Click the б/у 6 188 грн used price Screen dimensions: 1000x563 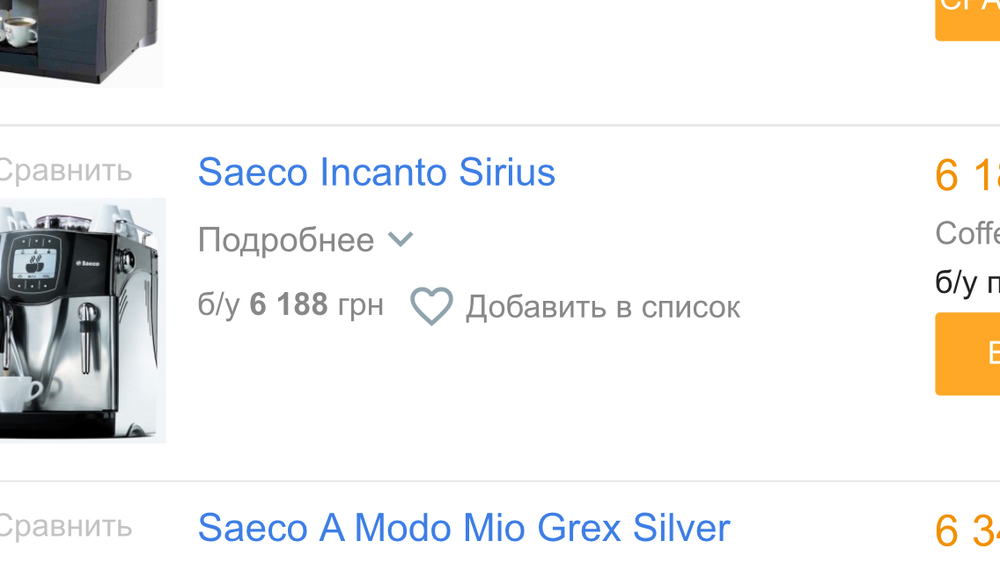290,304
